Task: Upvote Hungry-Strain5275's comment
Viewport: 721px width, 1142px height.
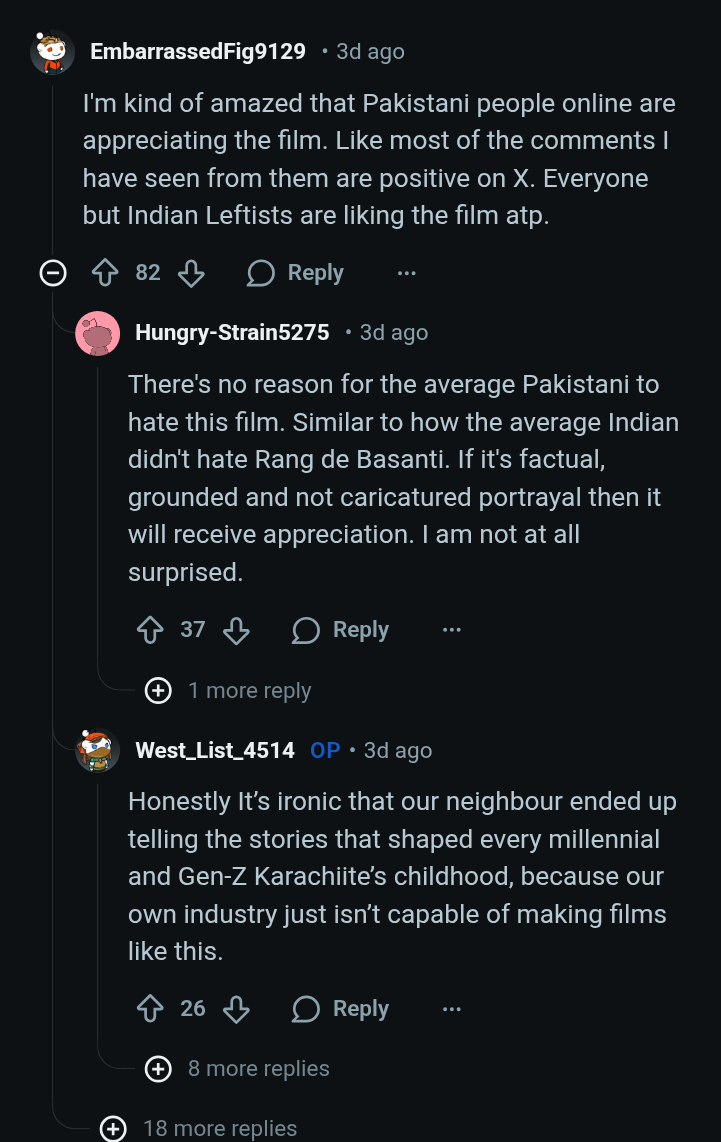Action: click(x=149, y=630)
